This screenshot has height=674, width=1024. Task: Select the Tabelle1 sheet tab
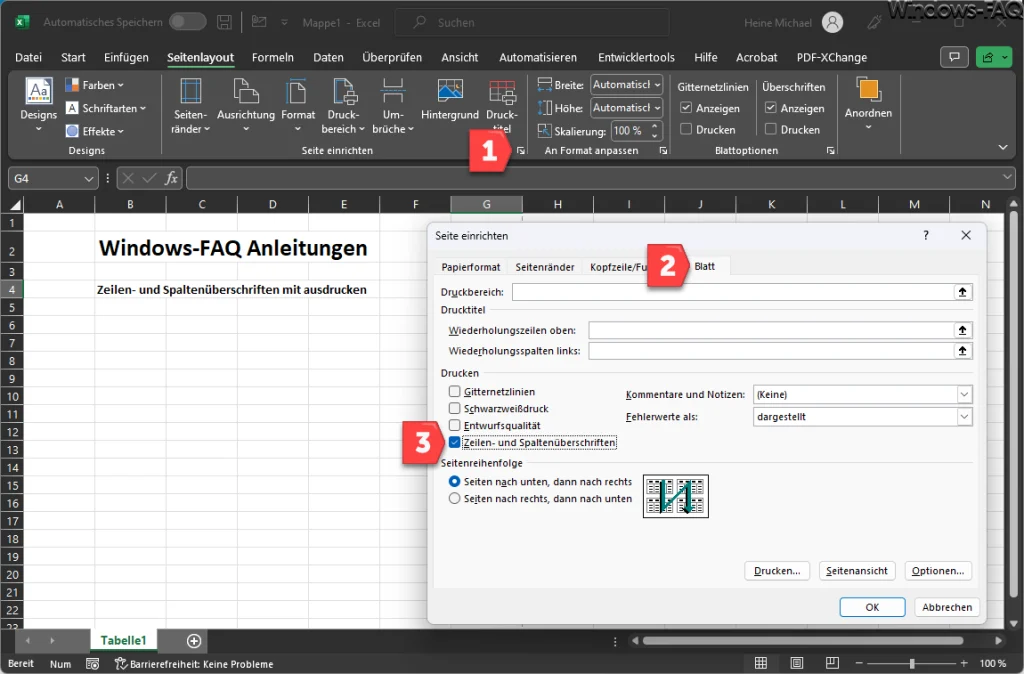(123, 641)
